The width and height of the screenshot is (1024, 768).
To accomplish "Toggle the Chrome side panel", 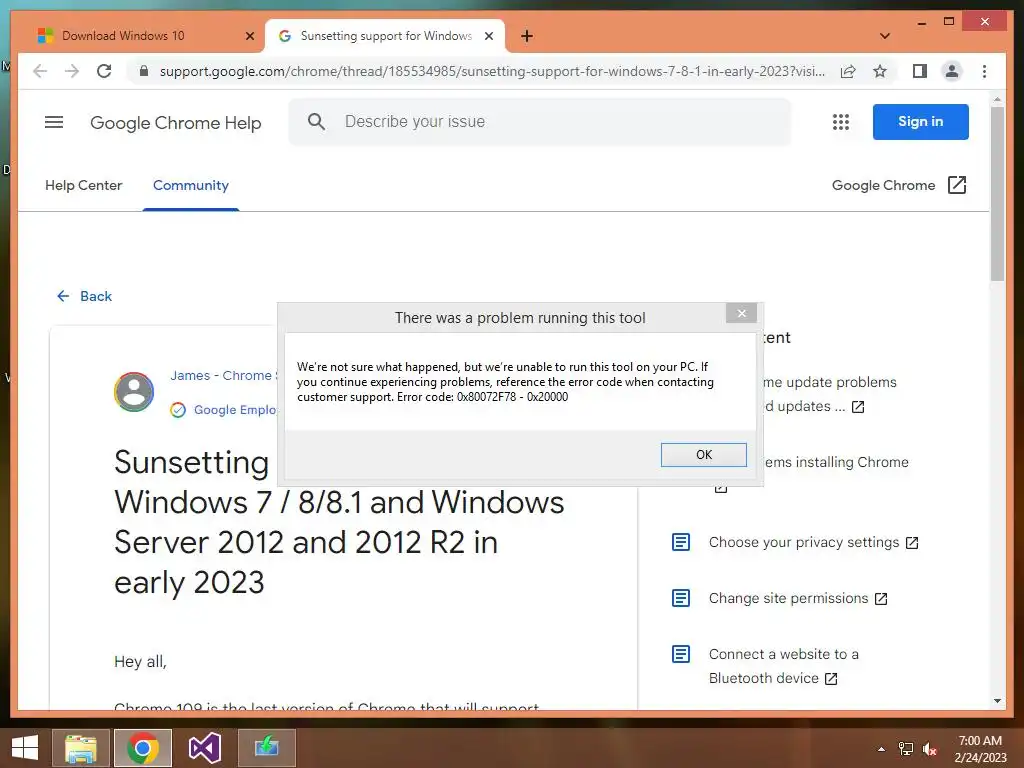I will [920, 71].
